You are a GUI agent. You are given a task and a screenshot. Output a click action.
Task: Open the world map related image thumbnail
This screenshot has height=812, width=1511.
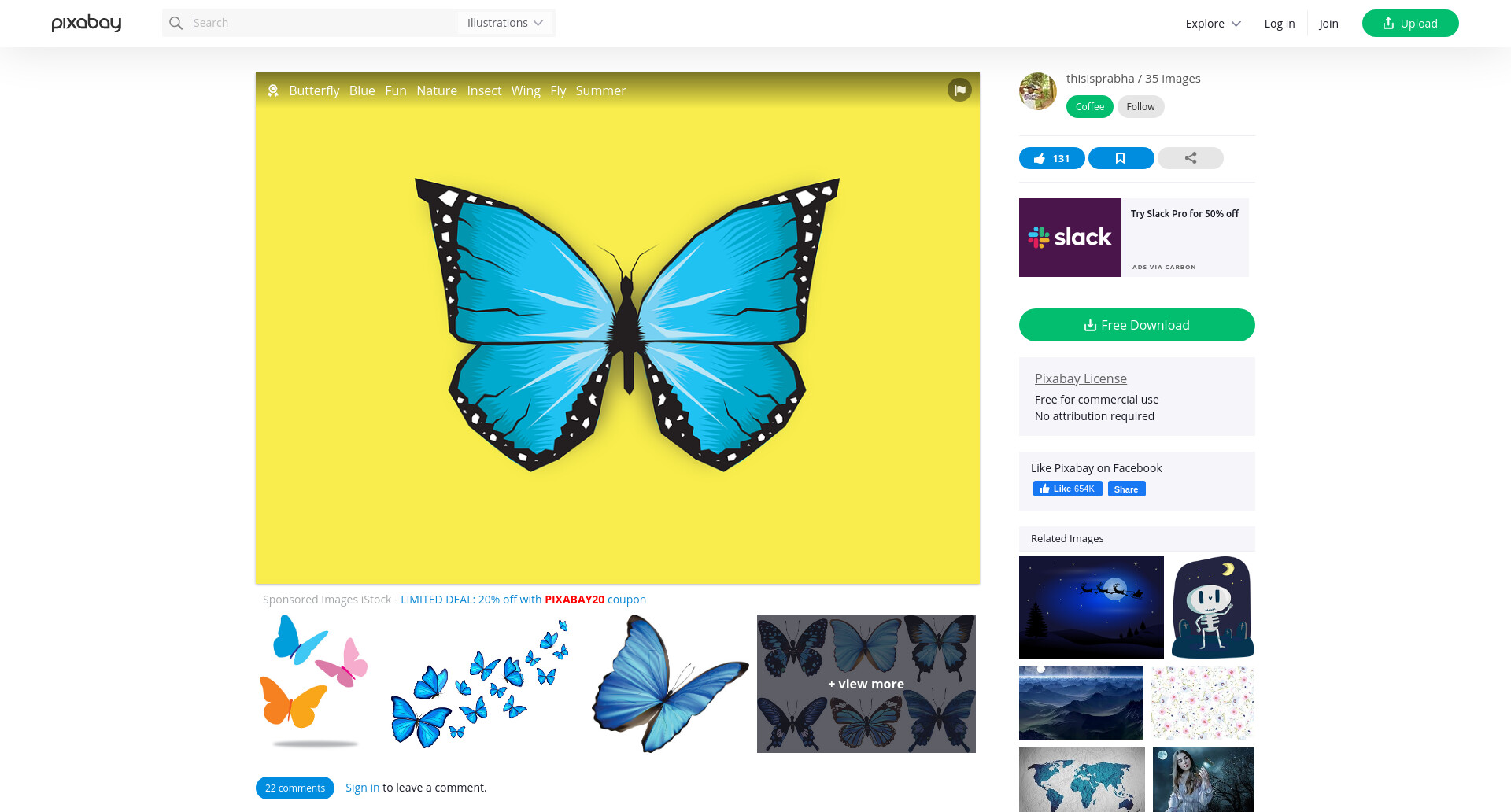pyautogui.click(x=1081, y=780)
